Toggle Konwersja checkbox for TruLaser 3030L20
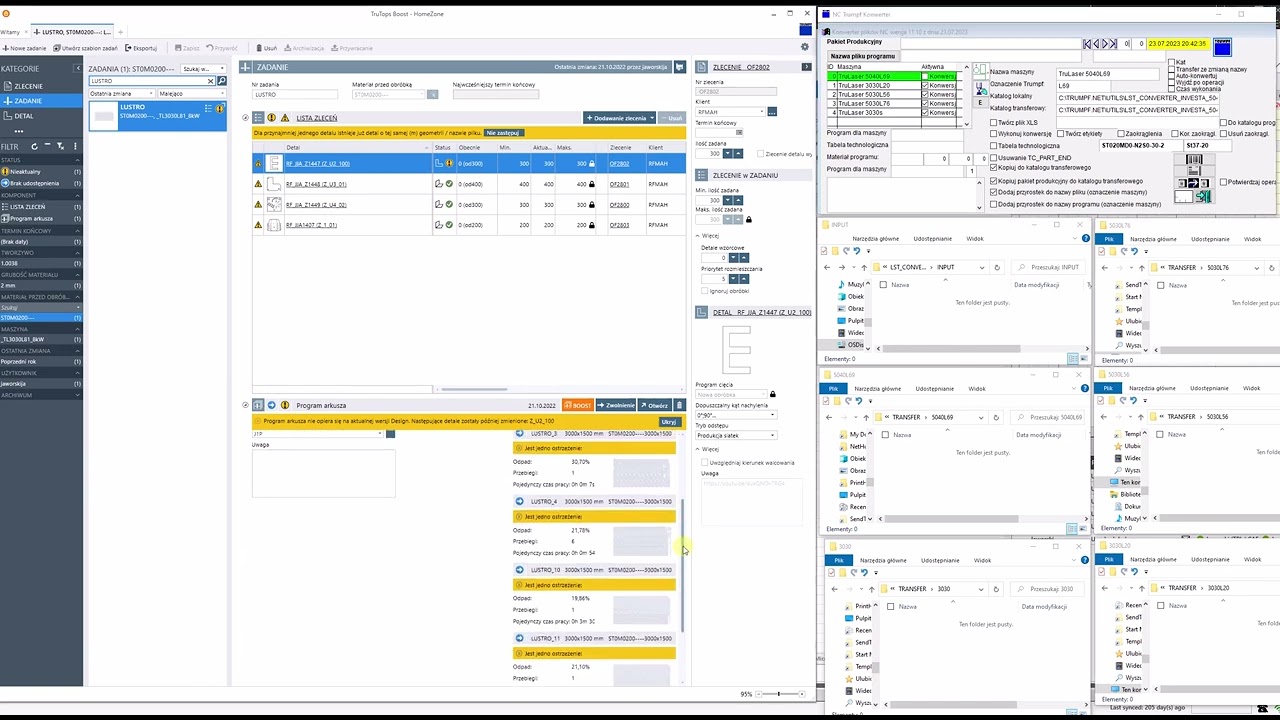Screen dimensions: 1280x720 tap(925, 85)
